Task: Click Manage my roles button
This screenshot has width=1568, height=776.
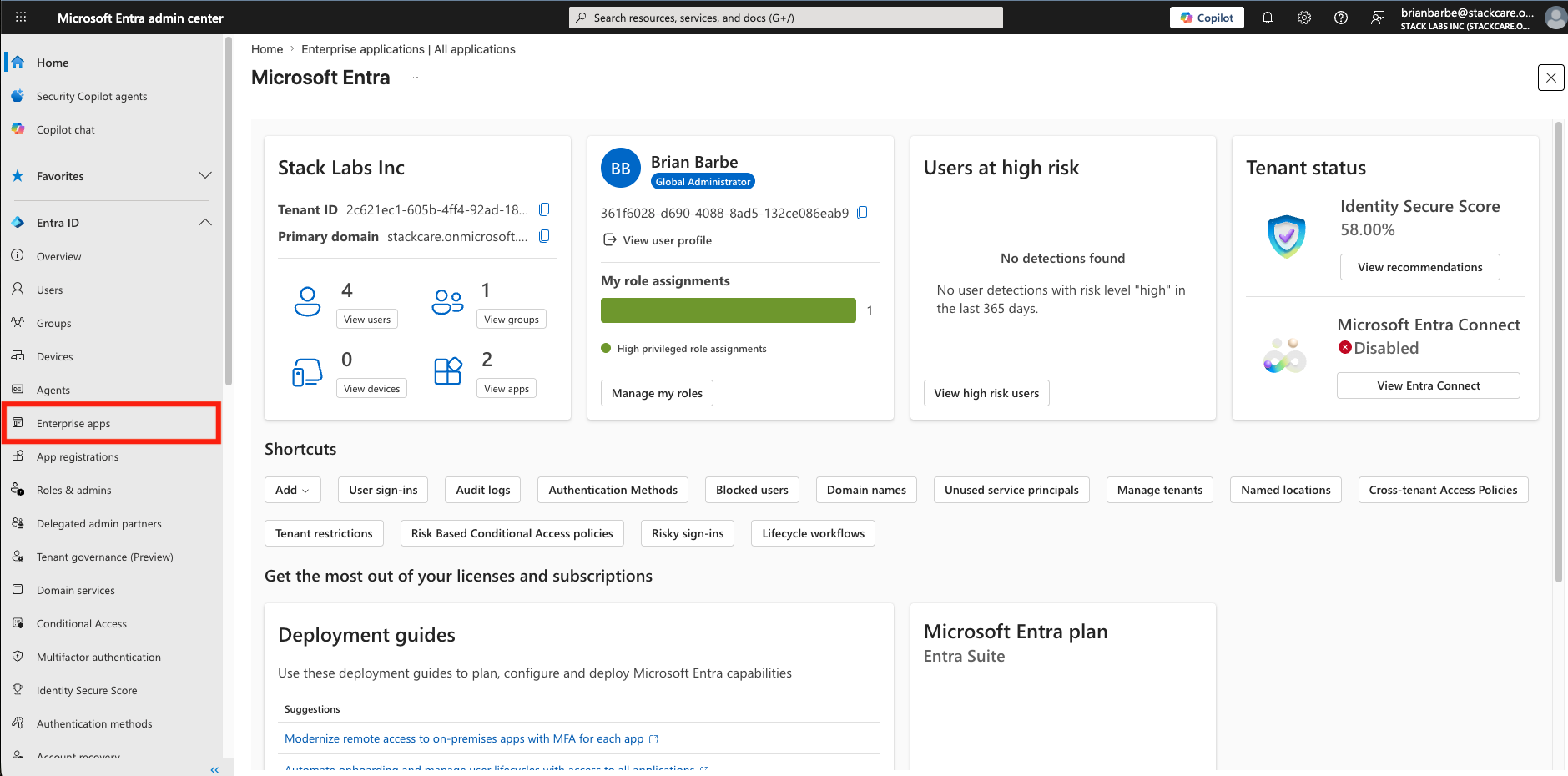Action: [657, 393]
